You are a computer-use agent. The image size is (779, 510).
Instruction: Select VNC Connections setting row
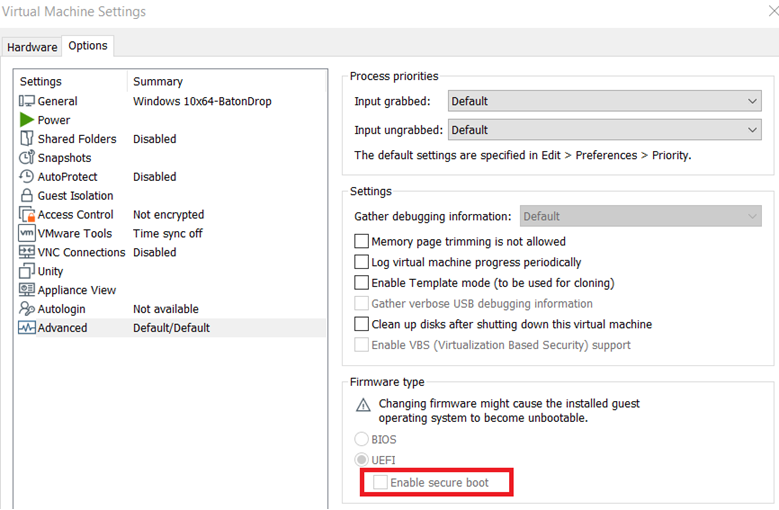click(x=170, y=252)
